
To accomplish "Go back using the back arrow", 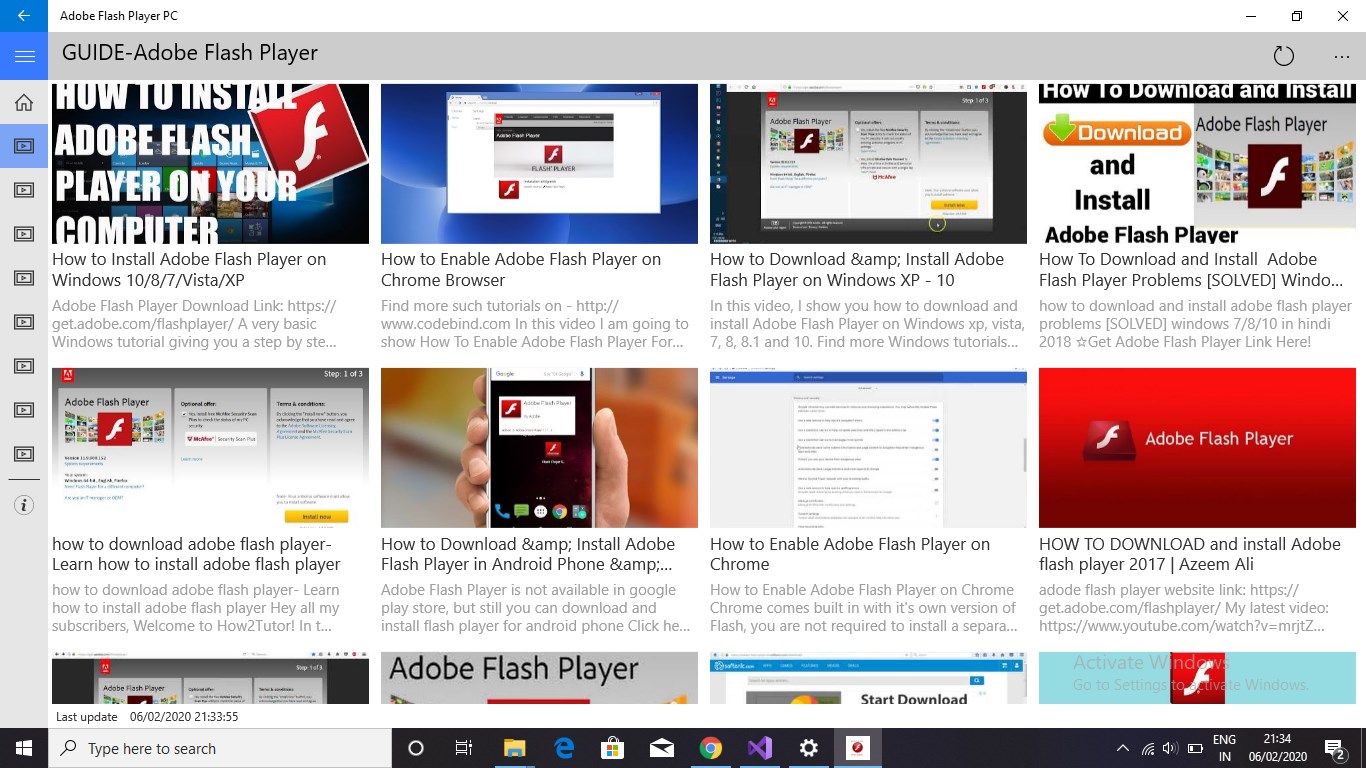I will click(x=24, y=16).
